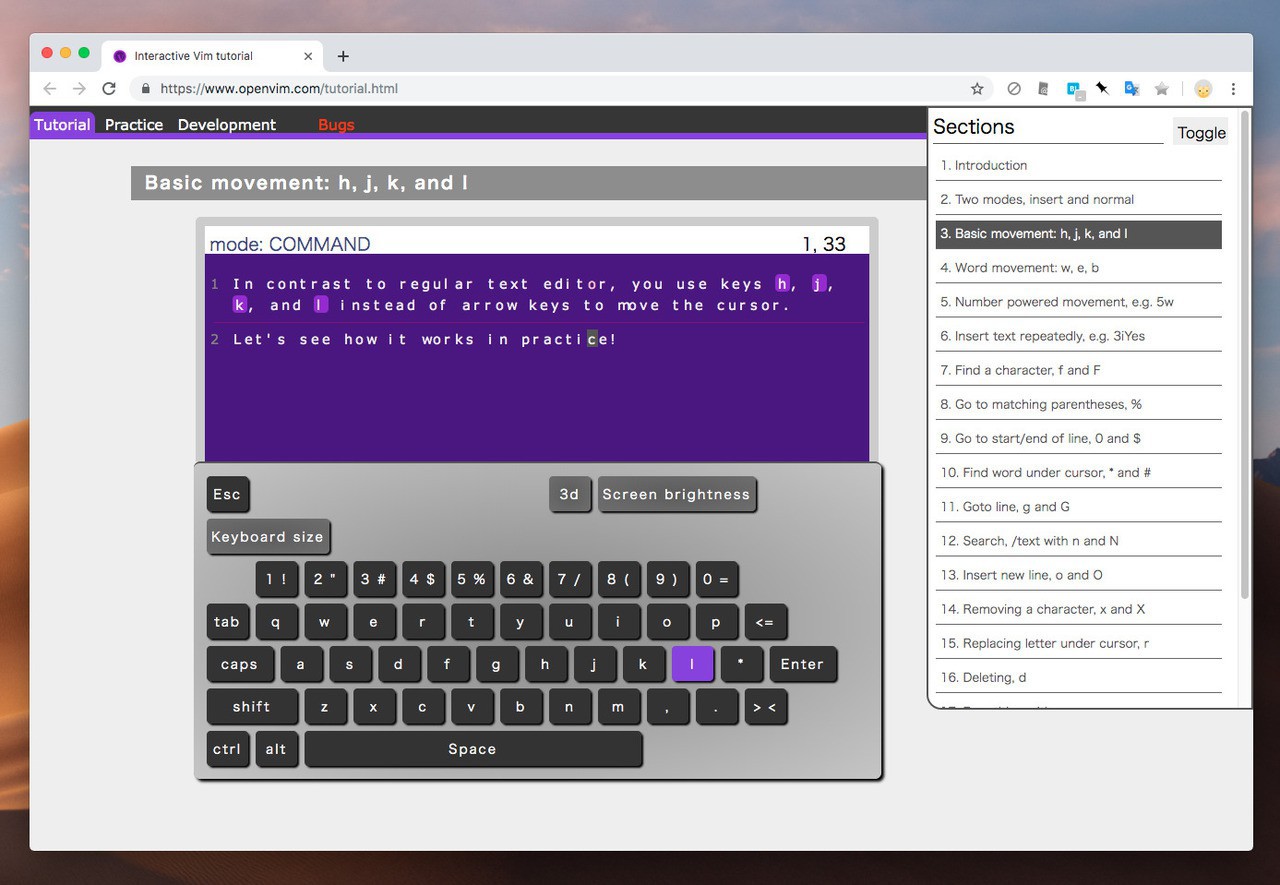Viewport: 1280px width, 885px height.
Task: Tap the asterisk key next to l
Action: (741, 664)
